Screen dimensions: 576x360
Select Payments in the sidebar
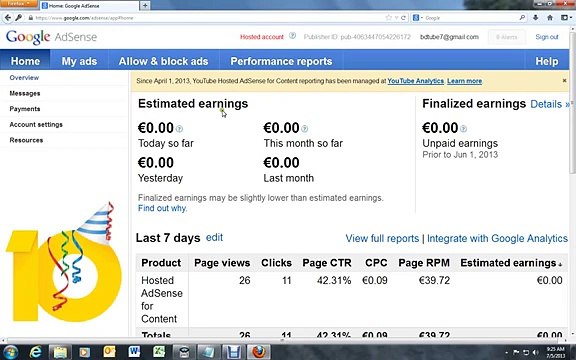click(25, 109)
